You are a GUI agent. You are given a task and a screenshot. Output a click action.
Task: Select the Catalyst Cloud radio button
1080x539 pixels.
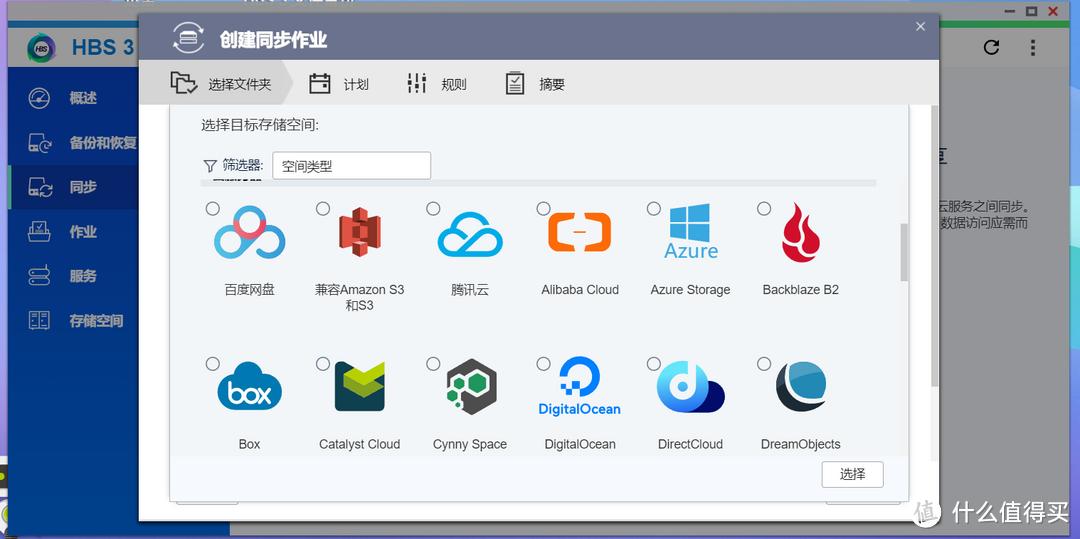pos(323,364)
